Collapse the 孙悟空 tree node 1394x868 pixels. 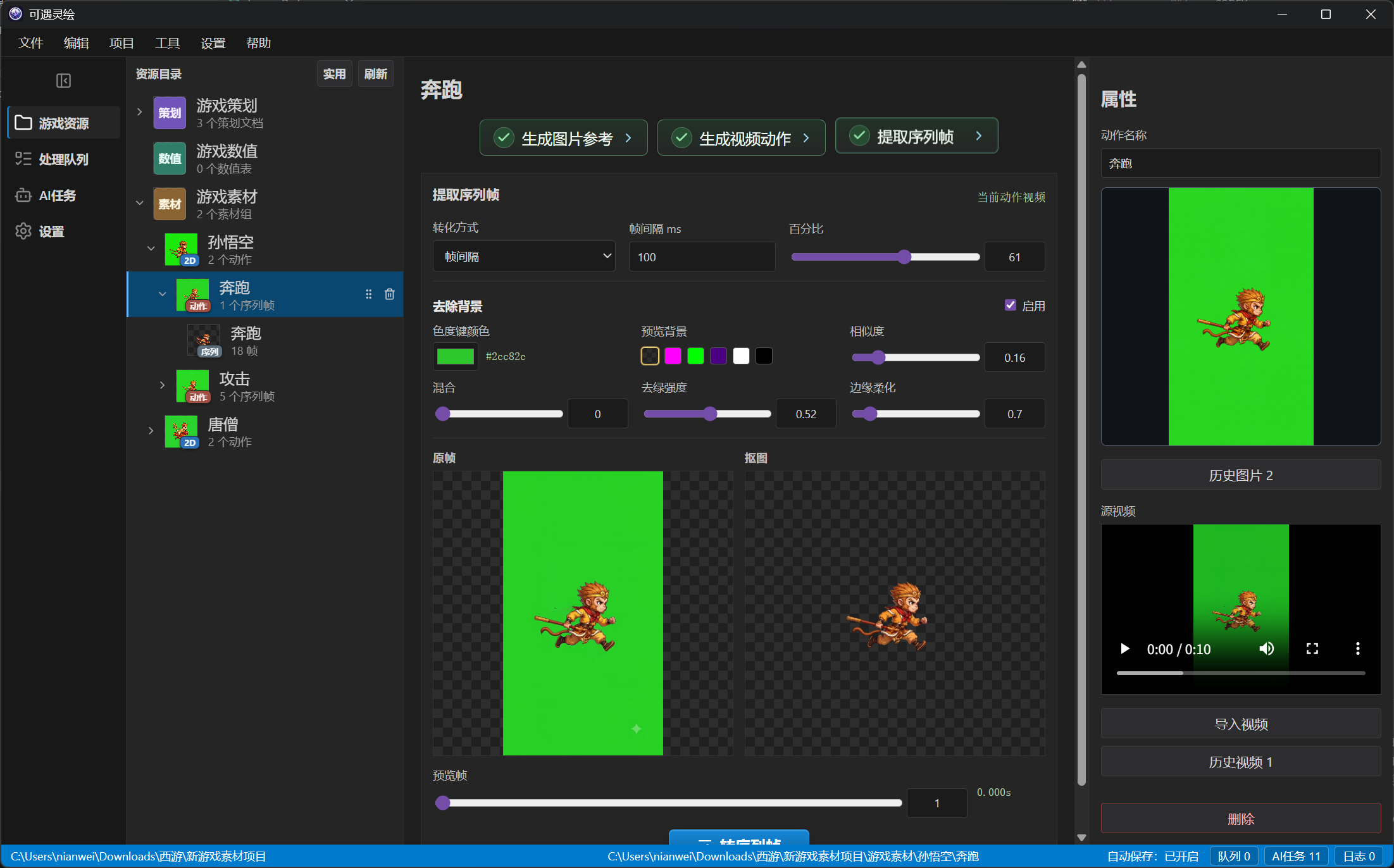point(151,249)
